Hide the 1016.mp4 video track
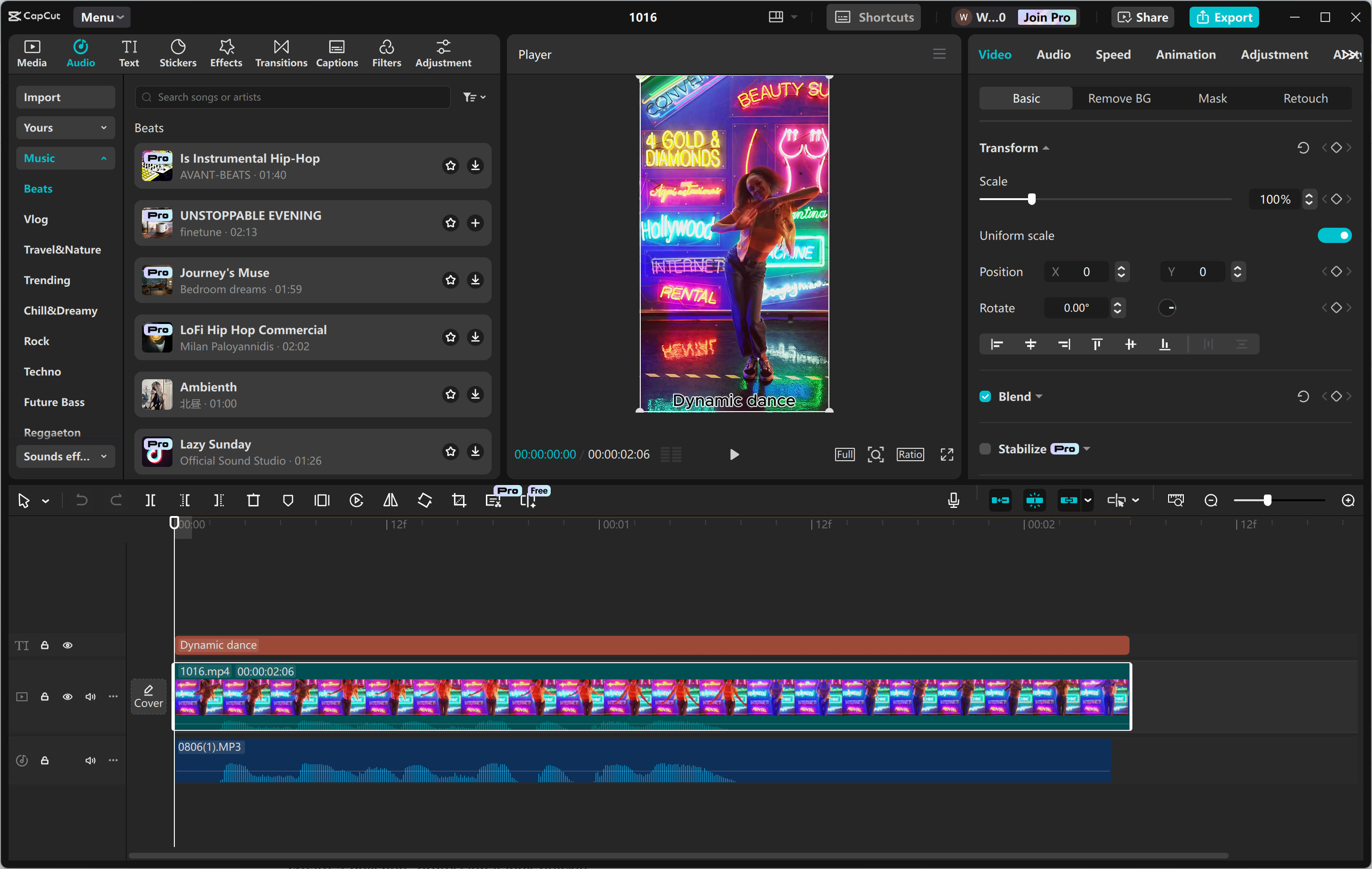Screen dimensions: 1372x869 pyautogui.click(x=68, y=697)
